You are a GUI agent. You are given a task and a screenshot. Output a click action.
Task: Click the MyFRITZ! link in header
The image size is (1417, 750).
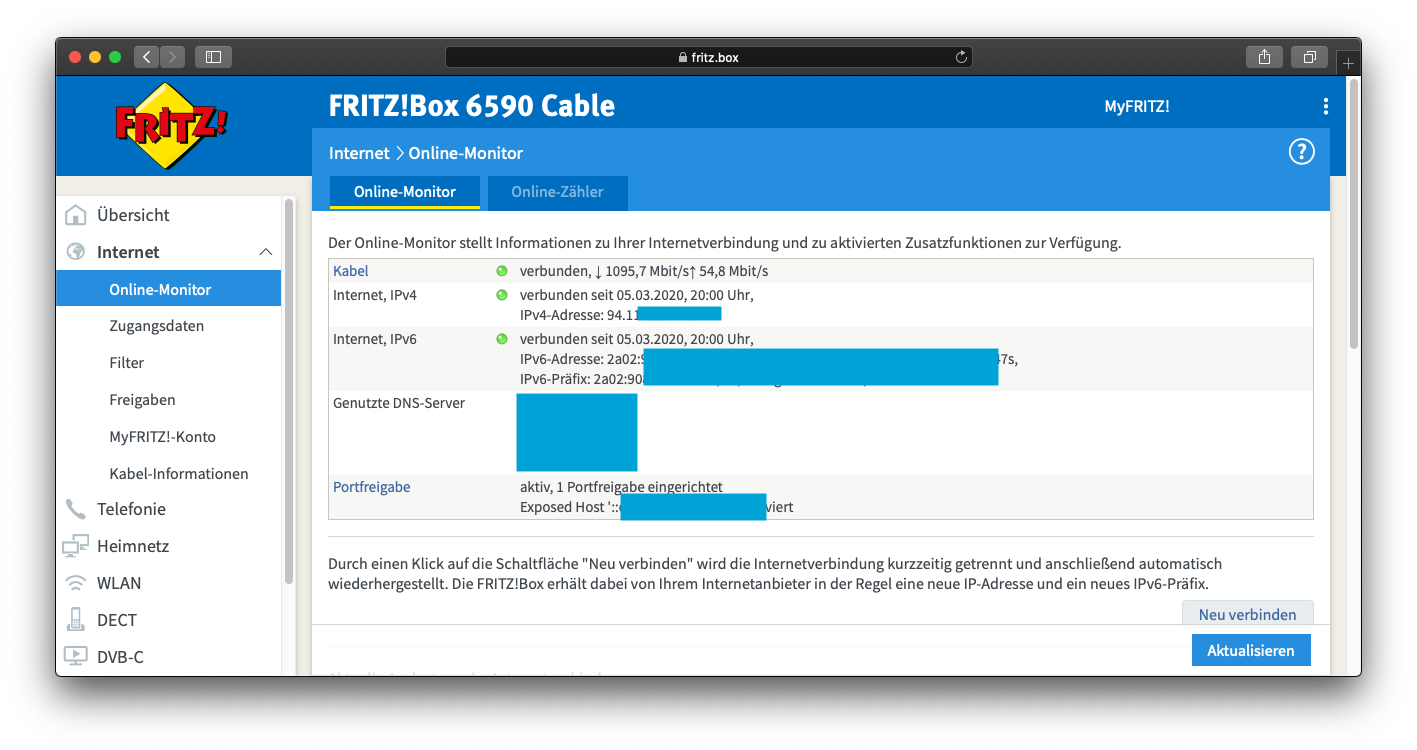pos(1137,106)
